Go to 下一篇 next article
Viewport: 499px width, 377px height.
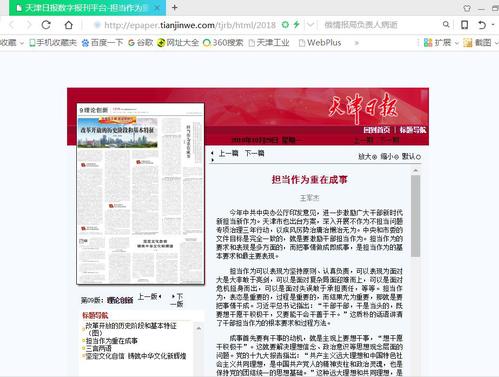click(254, 153)
